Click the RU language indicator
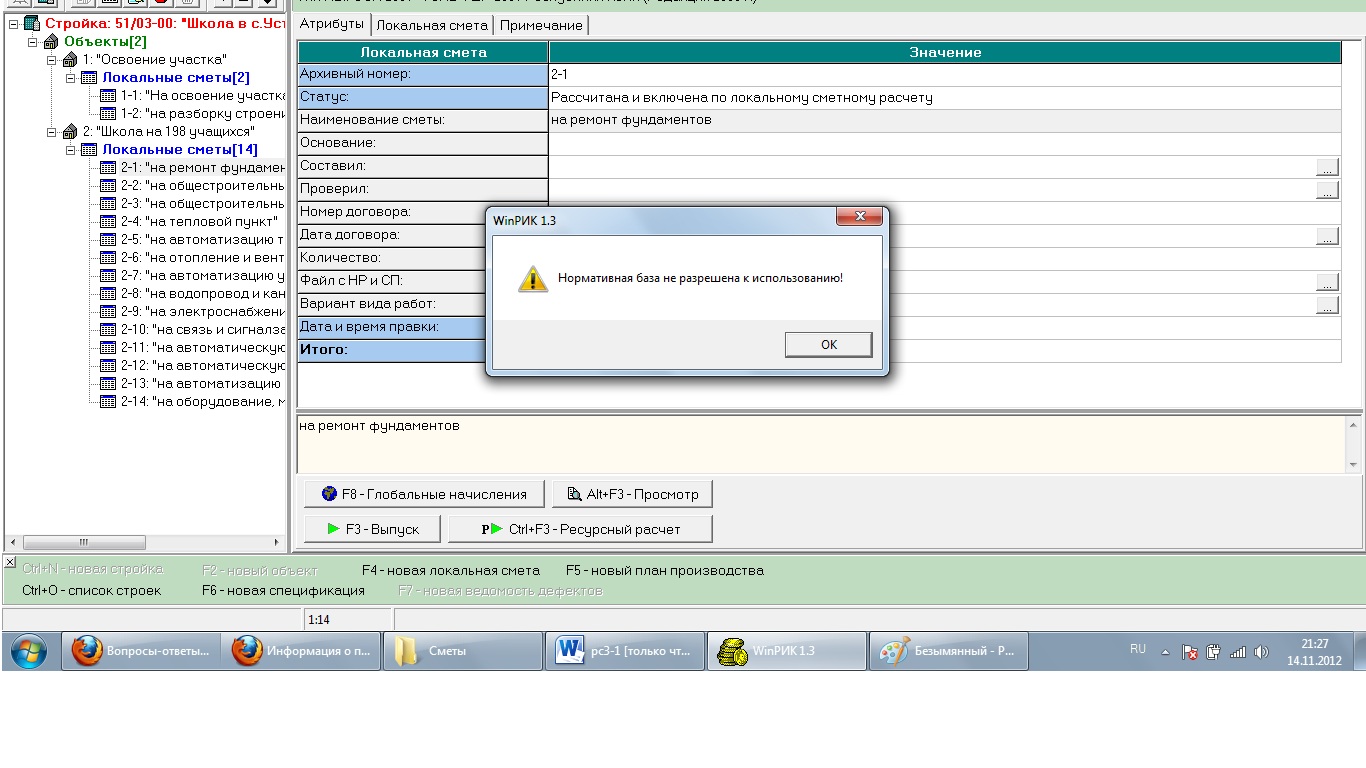 coord(1138,649)
